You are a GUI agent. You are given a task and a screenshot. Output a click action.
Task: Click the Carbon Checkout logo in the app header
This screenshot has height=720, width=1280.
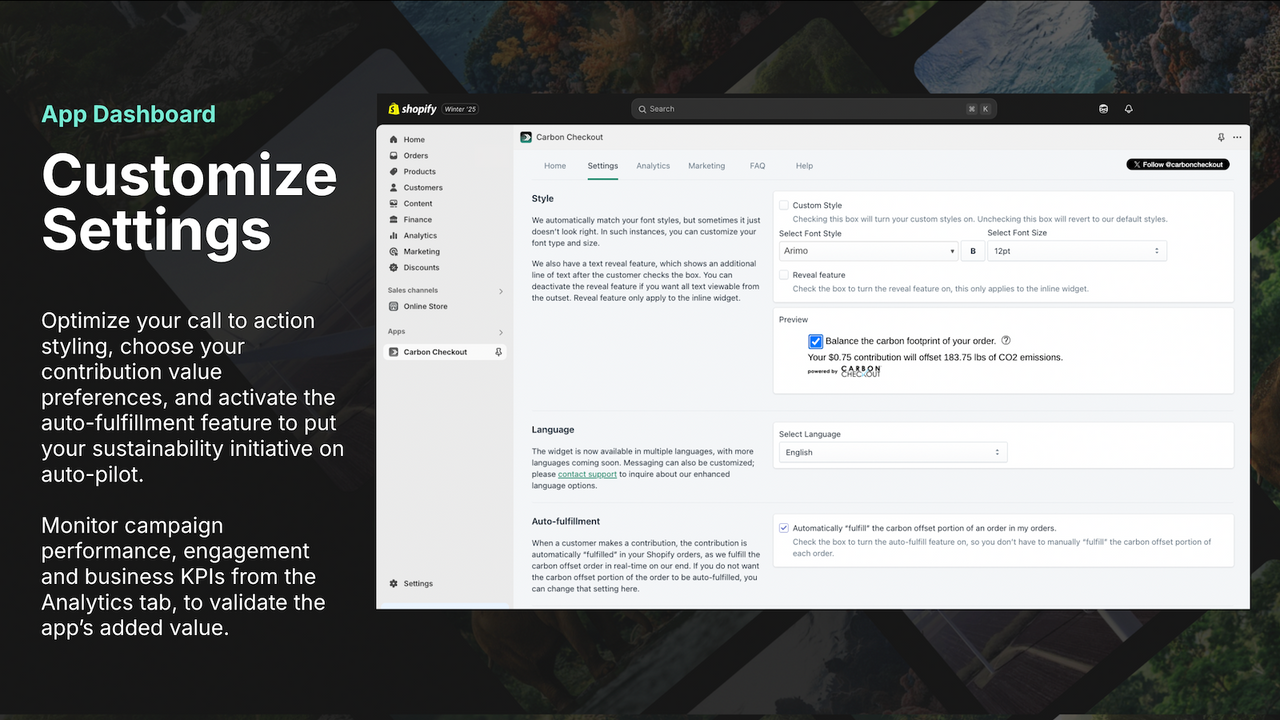[x=526, y=137]
